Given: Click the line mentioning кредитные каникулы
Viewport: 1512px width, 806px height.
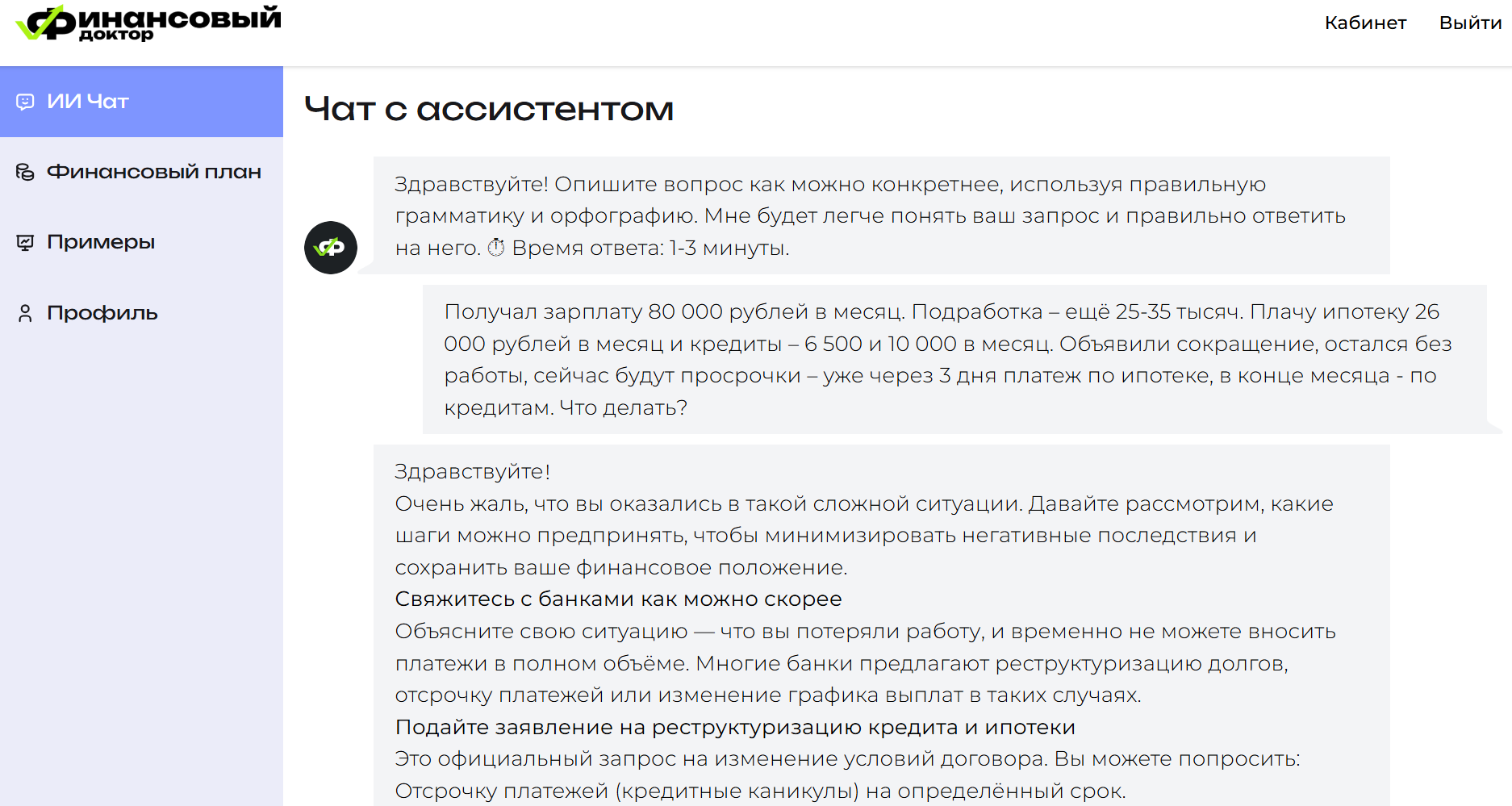Looking at the screenshot, I should tap(759, 791).
